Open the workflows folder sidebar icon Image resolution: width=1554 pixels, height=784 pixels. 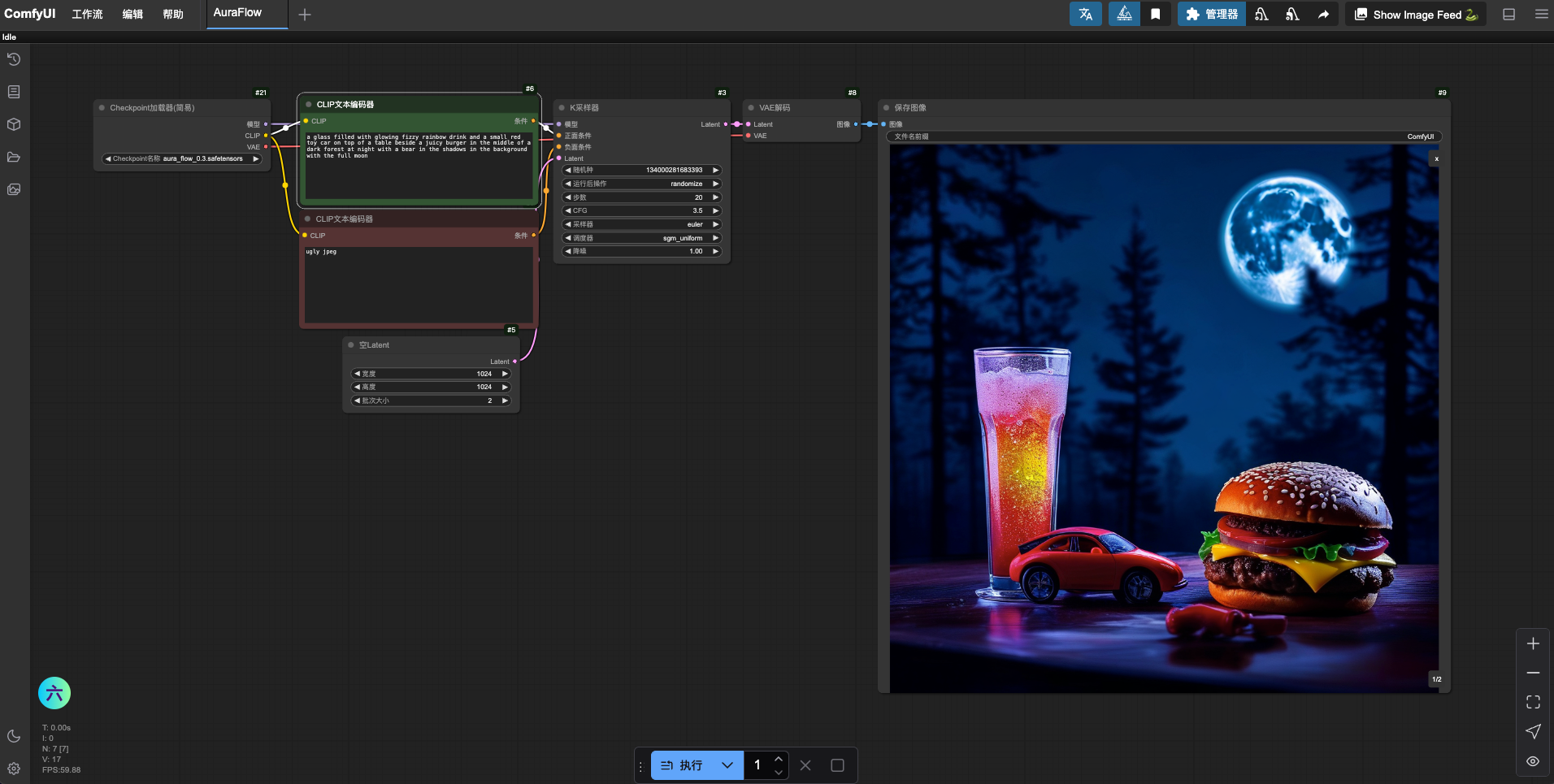click(x=14, y=157)
